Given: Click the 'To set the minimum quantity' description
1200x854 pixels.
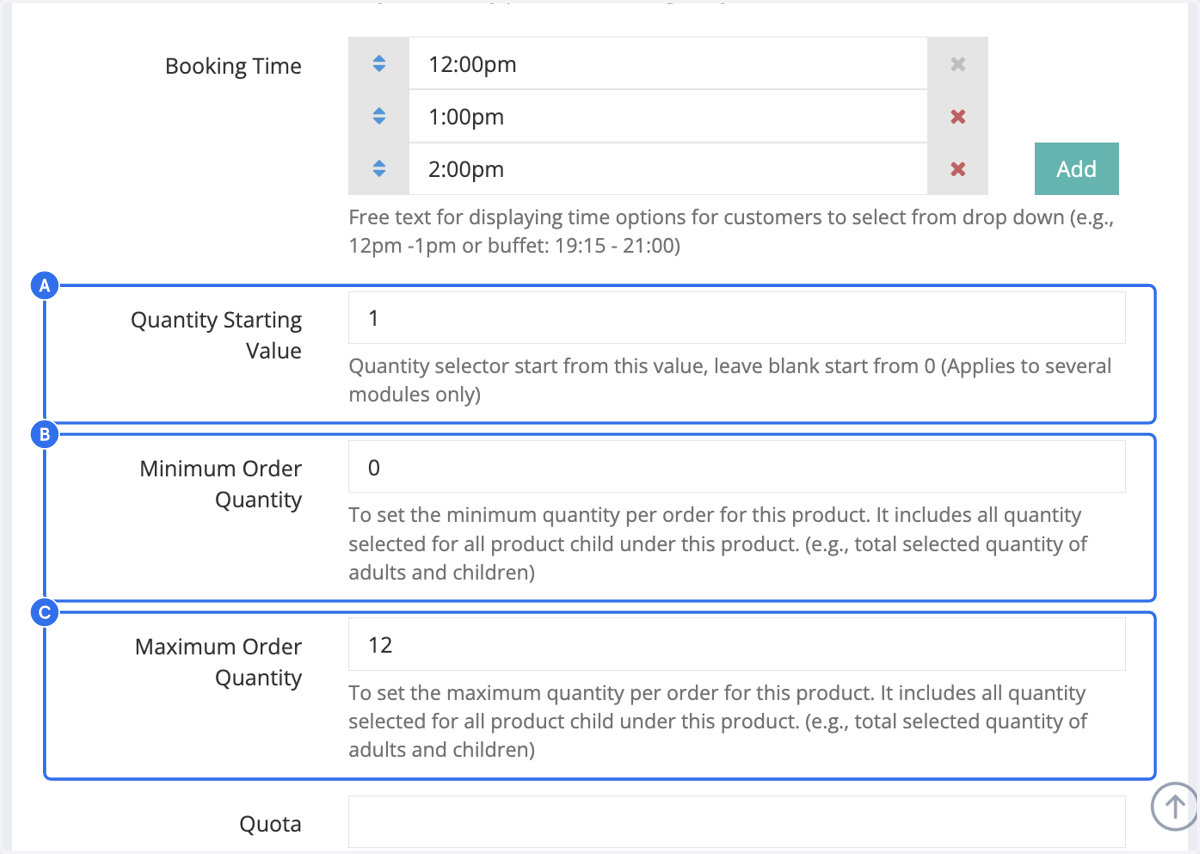Looking at the screenshot, I should click(x=718, y=544).
